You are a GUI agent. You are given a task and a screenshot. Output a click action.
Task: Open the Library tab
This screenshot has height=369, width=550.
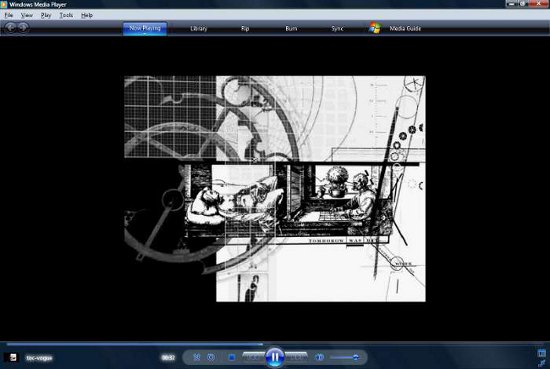coord(199,28)
